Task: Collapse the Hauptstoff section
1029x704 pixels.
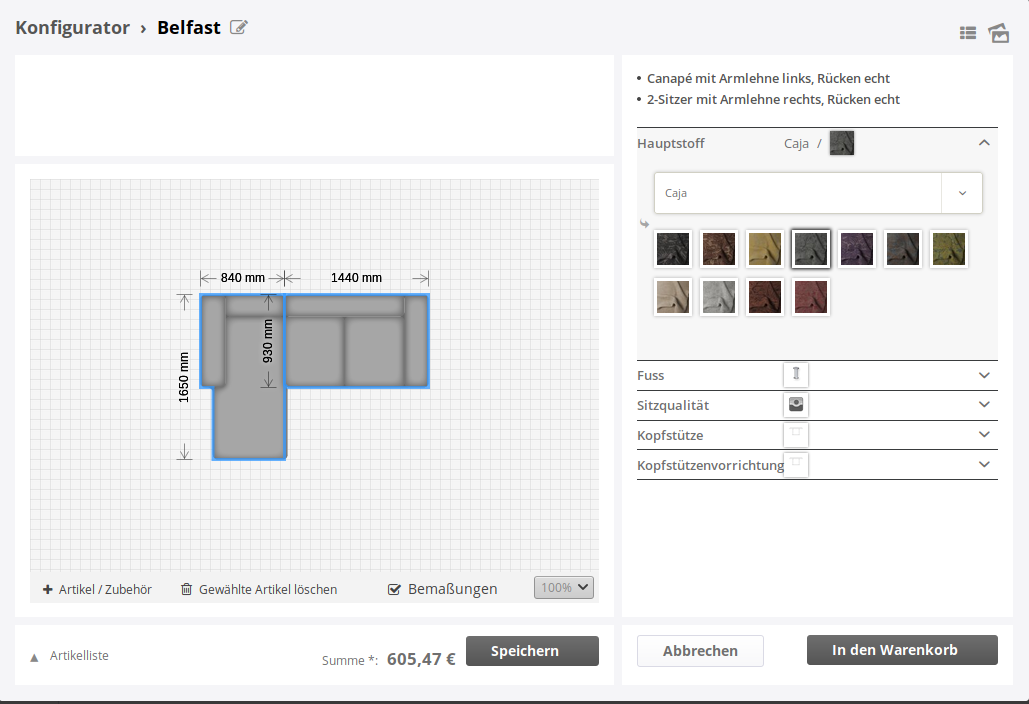Action: coord(984,143)
